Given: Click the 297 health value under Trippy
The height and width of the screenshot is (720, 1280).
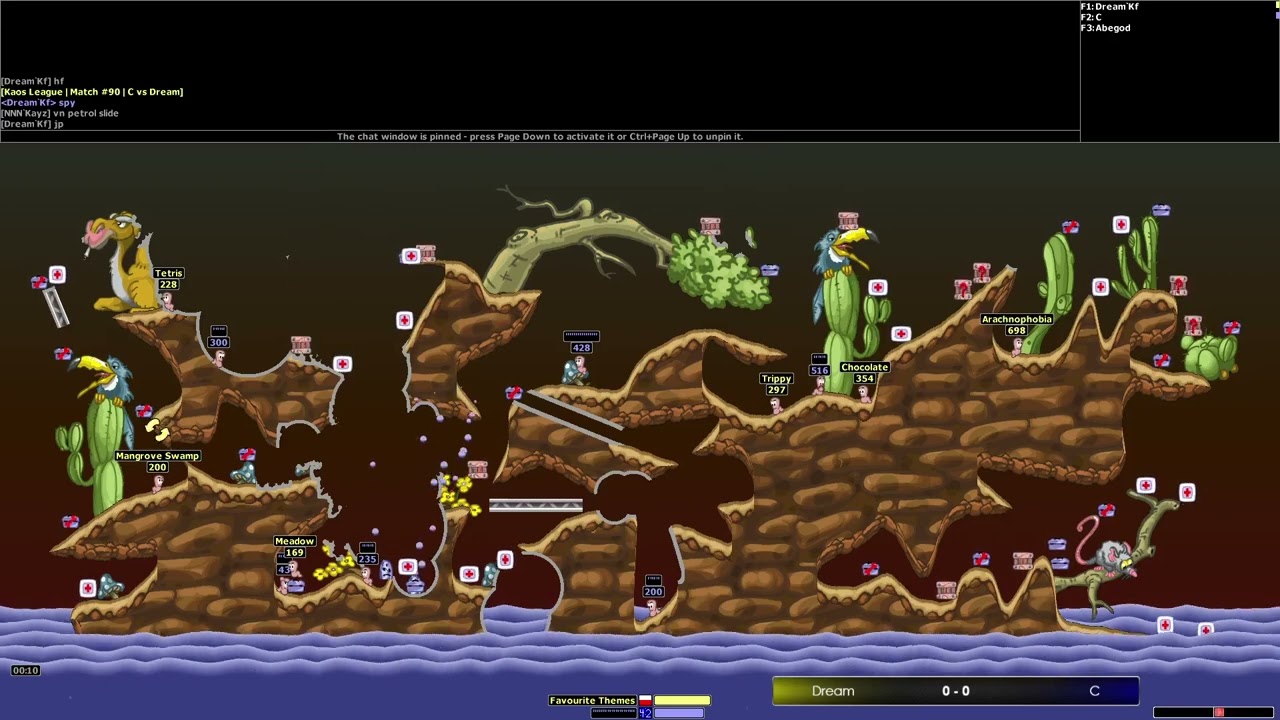Looking at the screenshot, I should [776, 390].
